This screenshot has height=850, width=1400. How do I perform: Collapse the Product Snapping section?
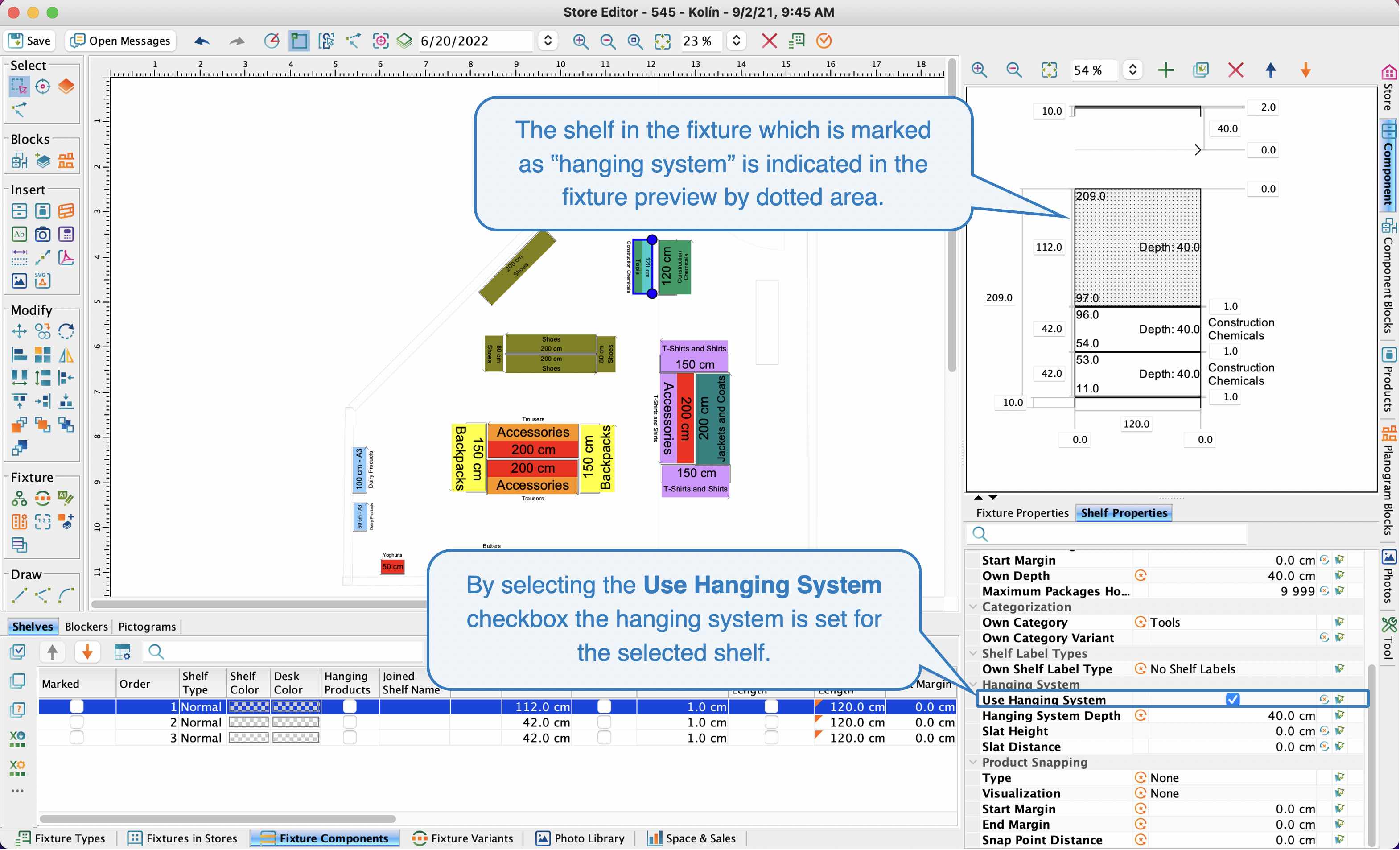click(973, 763)
